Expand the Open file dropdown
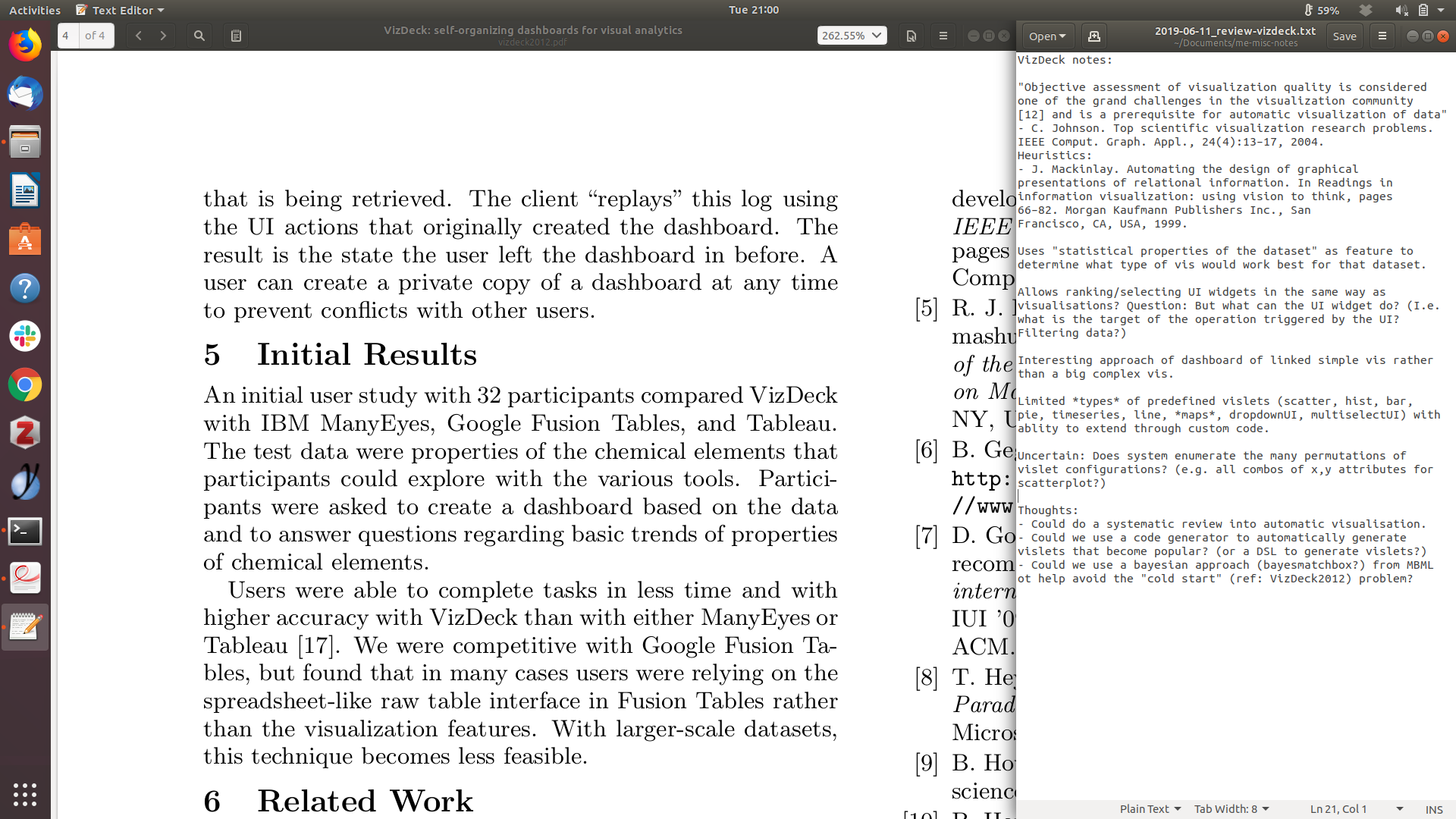Screen dimensions: 1456x819 point(1047,36)
